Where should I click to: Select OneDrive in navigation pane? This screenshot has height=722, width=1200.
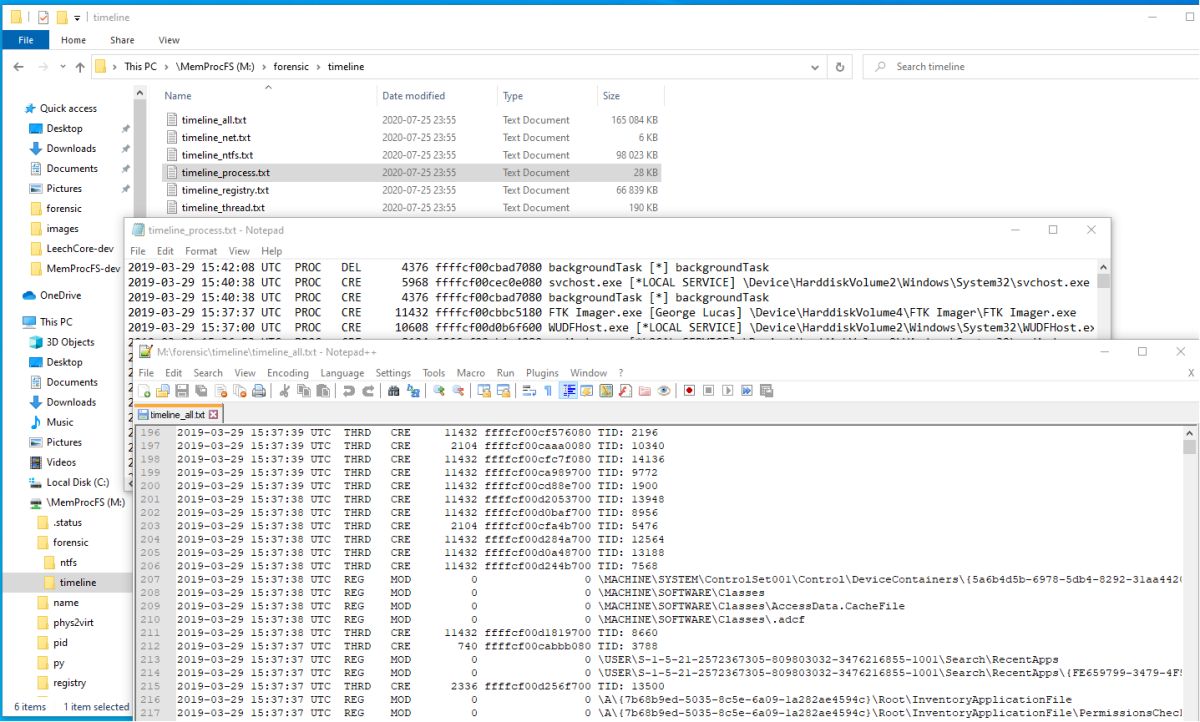(61, 296)
